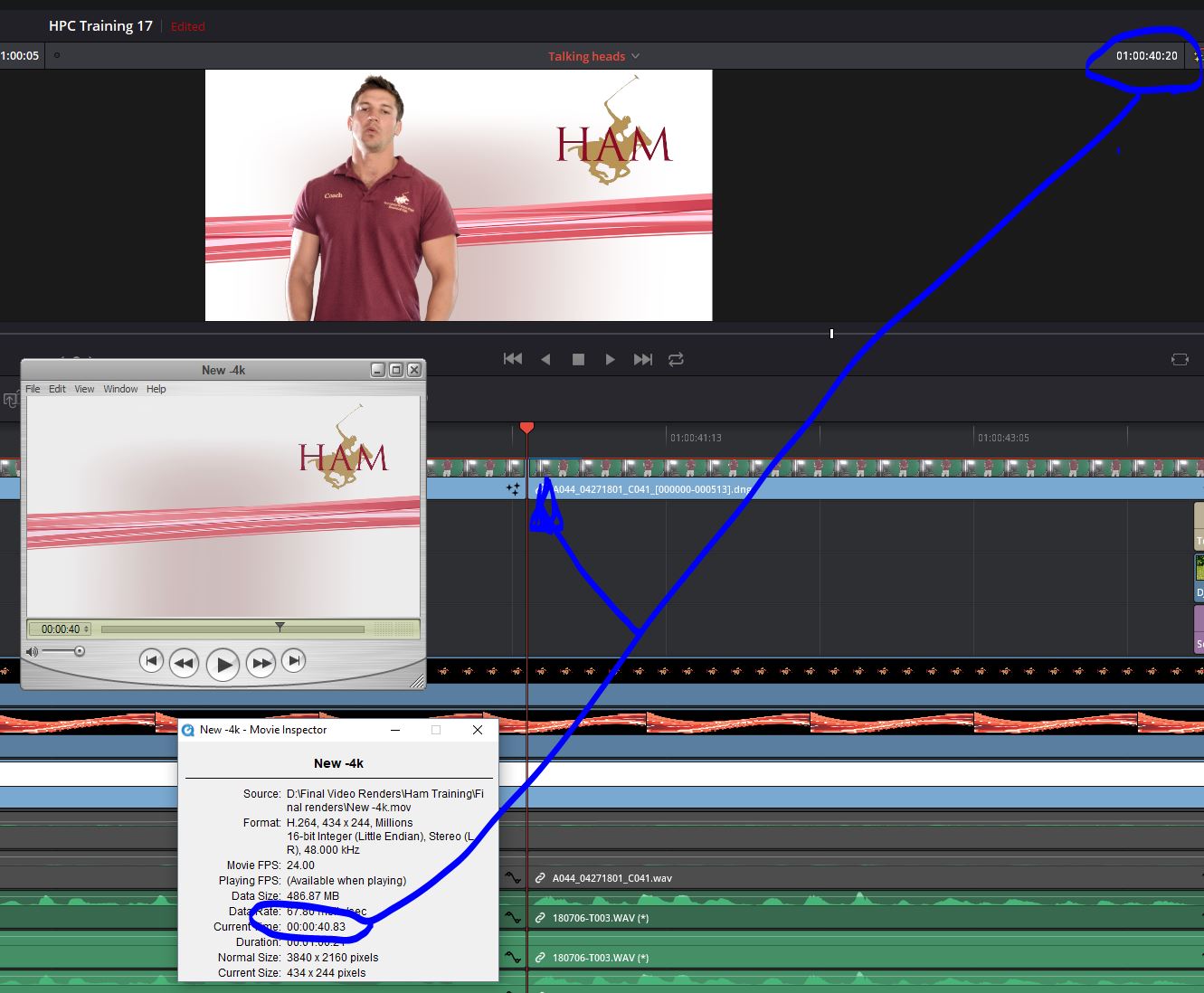Click Data Size value 486.87 MB
Screen dimensions: 1204x993
click(313, 896)
